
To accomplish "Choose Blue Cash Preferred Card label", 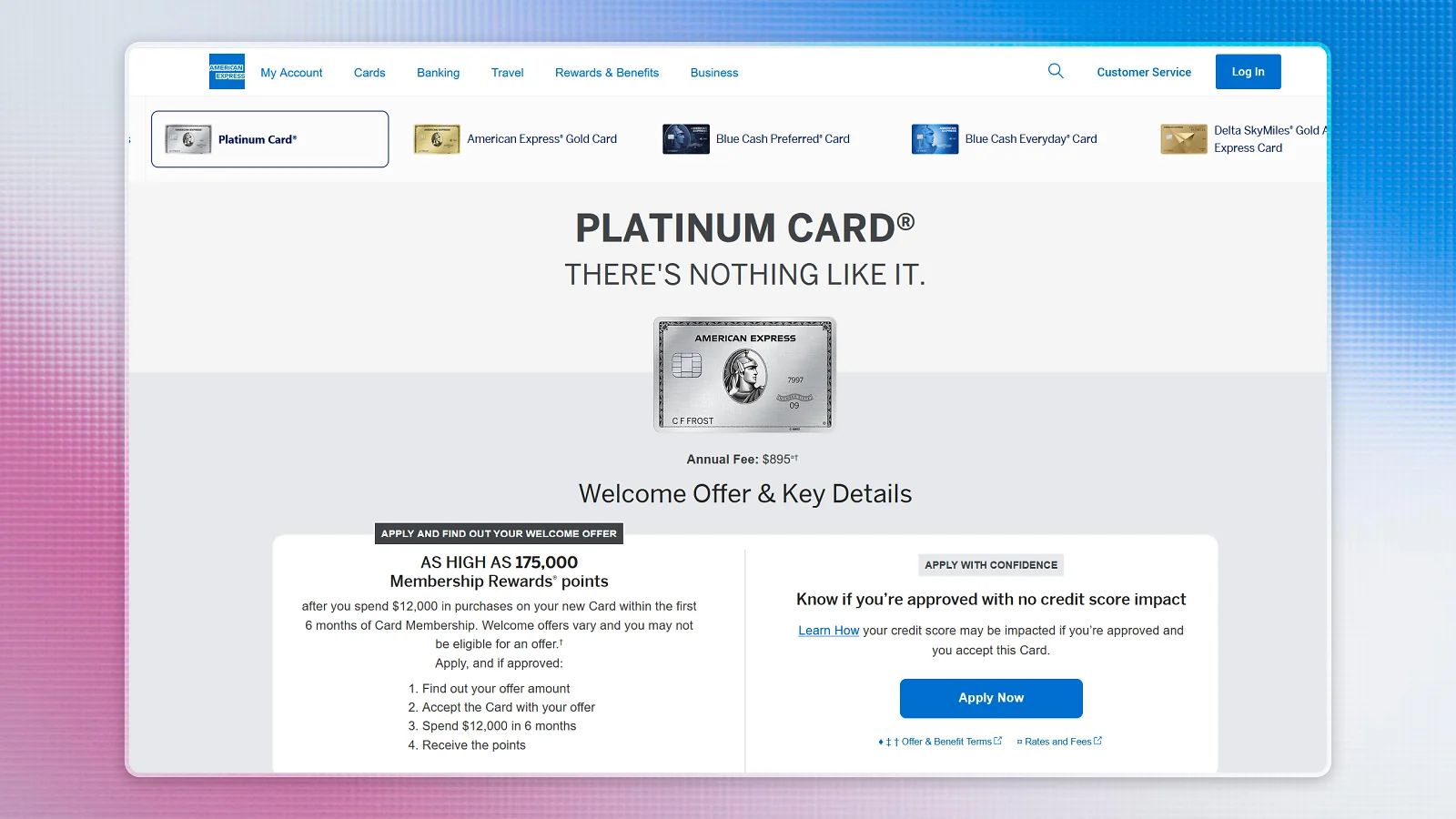I will [783, 139].
